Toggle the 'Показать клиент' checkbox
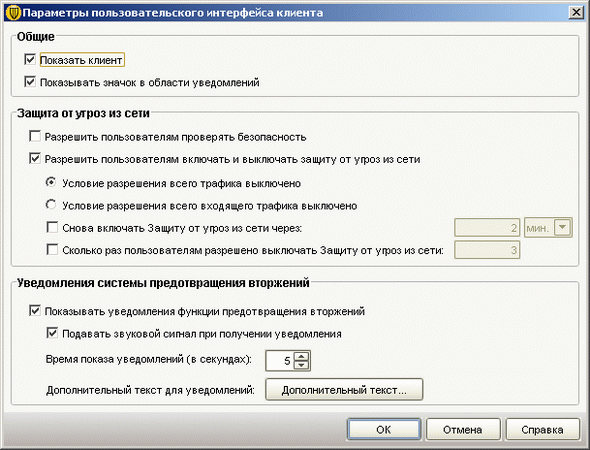Image resolution: width=590 pixels, height=450 pixels. click(30, 59)
